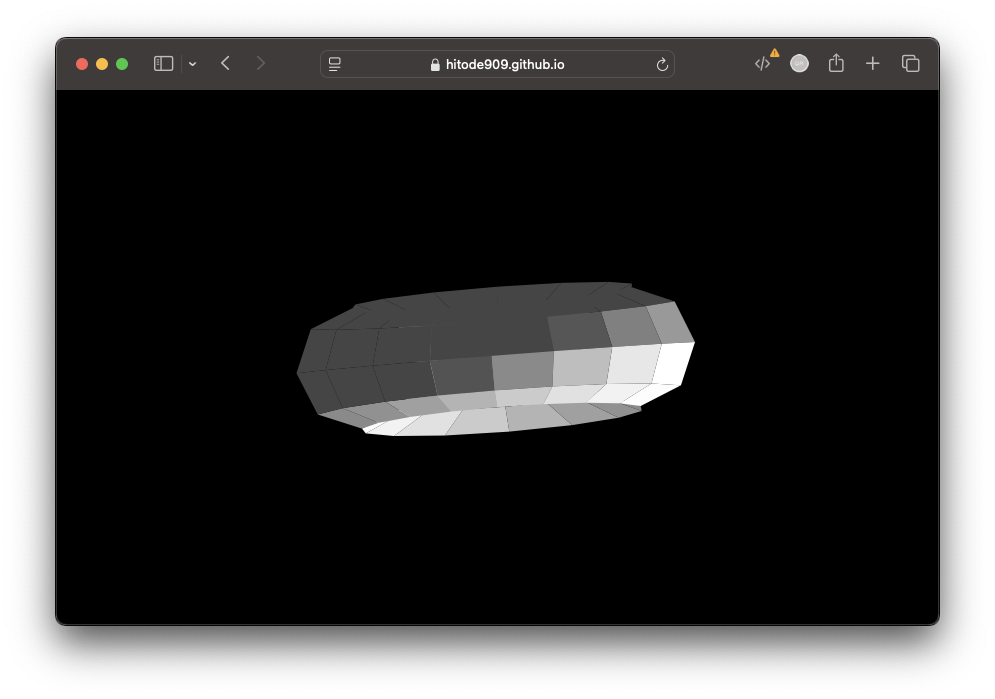The width and height of the screenshot is (995, 699).
Task: Open the sidebar tab group dropdown chevron
Action: coord(192,64)
